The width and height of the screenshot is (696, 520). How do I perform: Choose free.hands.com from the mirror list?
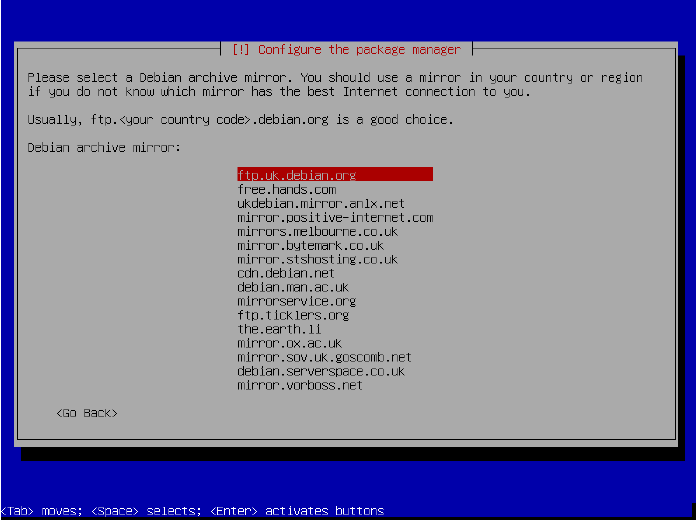(x=287, y=190)
